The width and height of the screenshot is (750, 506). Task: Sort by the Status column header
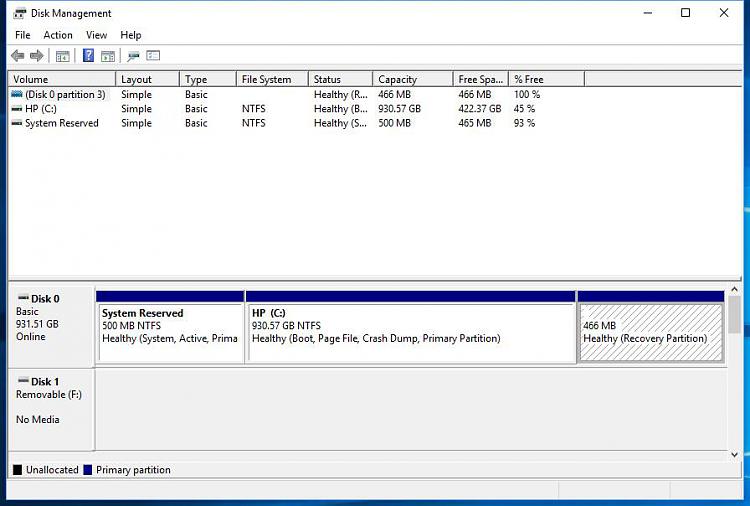tap(341, 79)
